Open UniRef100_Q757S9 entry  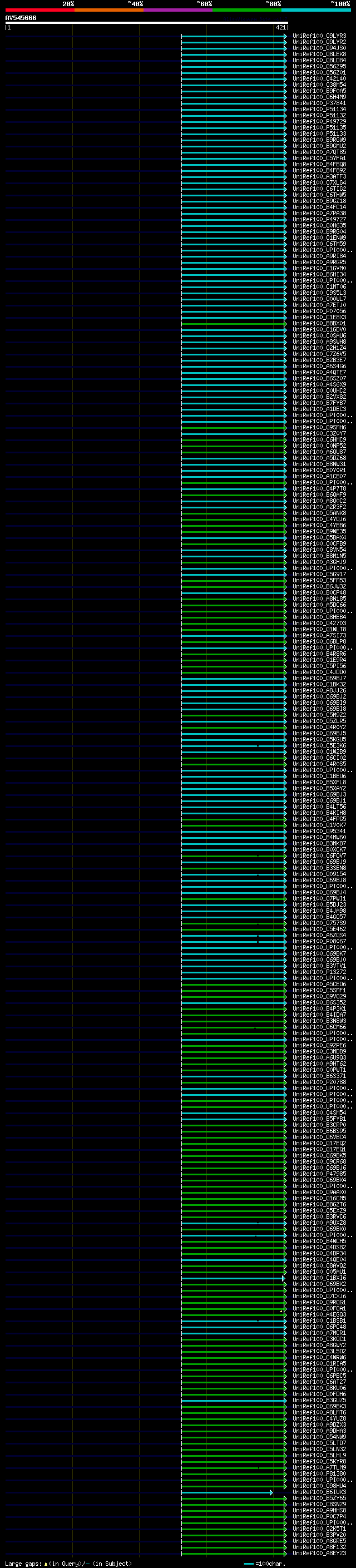(x=319, y=923)
